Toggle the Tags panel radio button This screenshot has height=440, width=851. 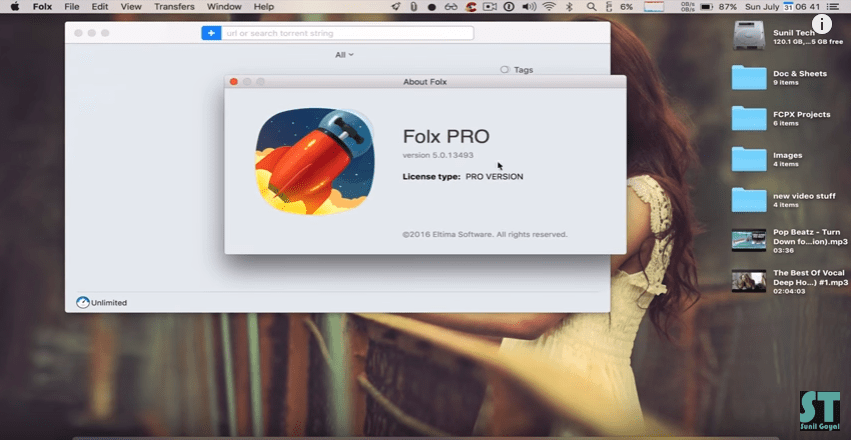(x=505, y=70)
